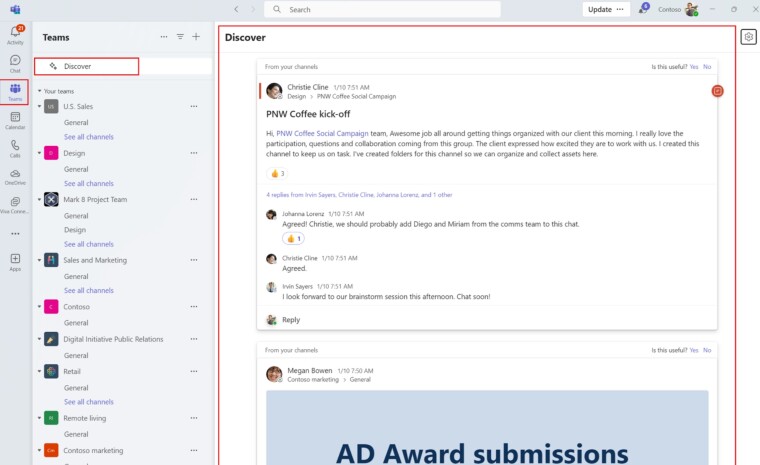Click thumbs-up reaction with 3 count
This screenshot has width=760, height=465.
(277, 174)
